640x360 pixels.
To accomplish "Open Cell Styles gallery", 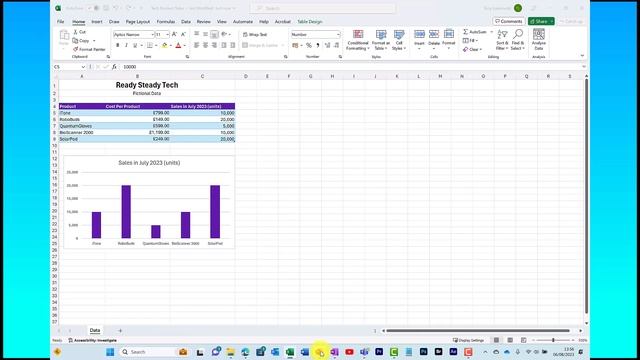I will pyautogui.click(x=399, y=40).
